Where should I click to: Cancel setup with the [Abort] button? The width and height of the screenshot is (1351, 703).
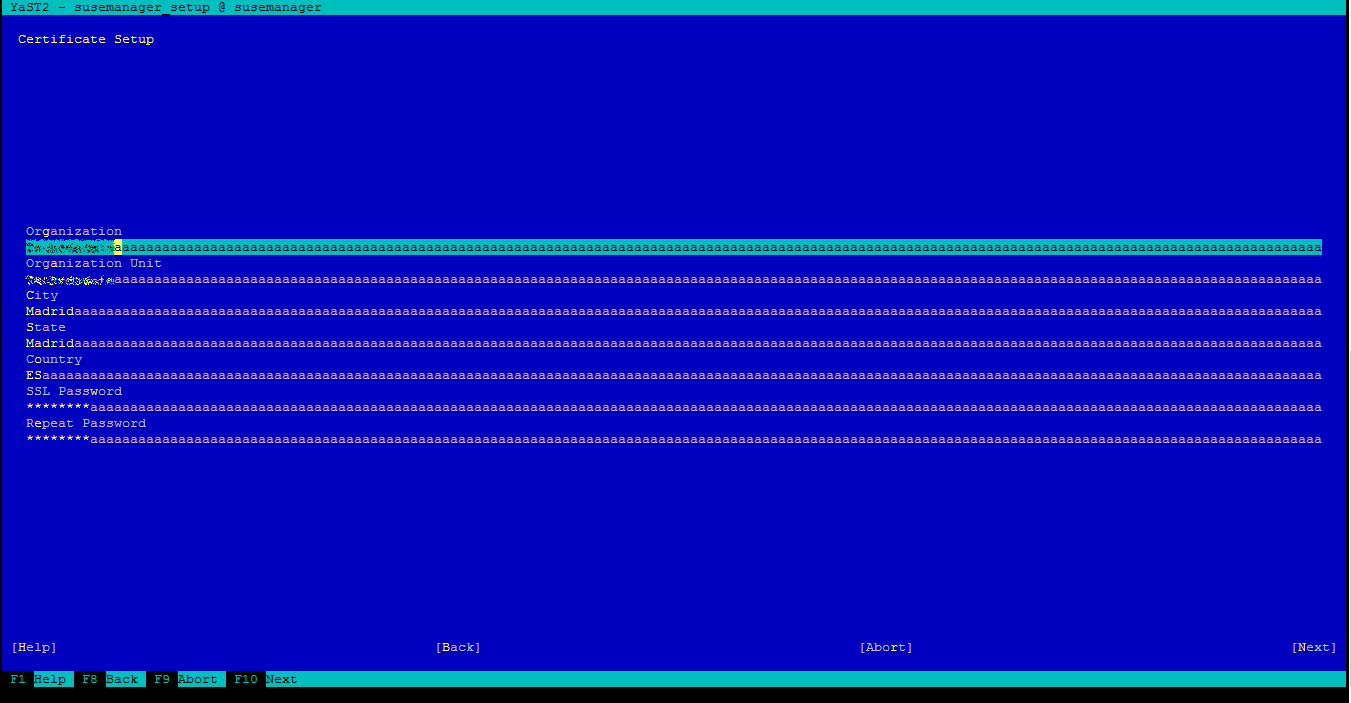pos(885,648)
